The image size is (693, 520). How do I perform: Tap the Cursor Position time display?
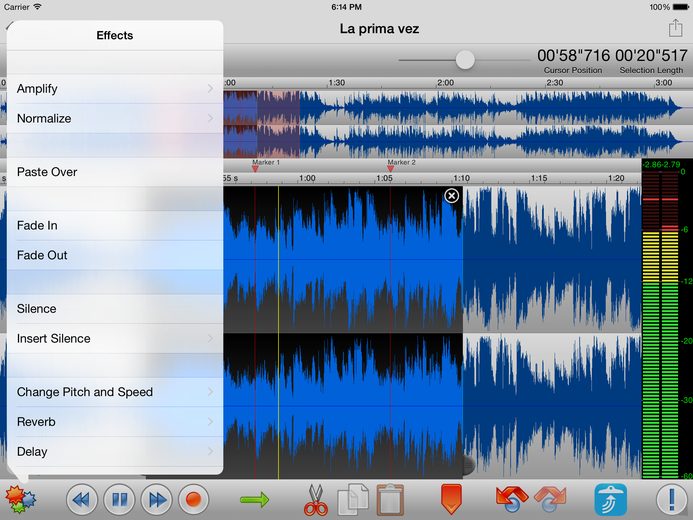[x=573, y=56]
